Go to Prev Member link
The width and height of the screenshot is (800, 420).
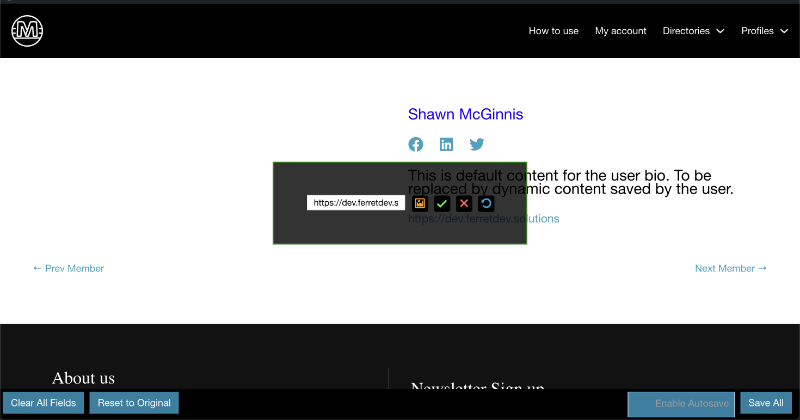pyautogui.click(x=69, y=268)
